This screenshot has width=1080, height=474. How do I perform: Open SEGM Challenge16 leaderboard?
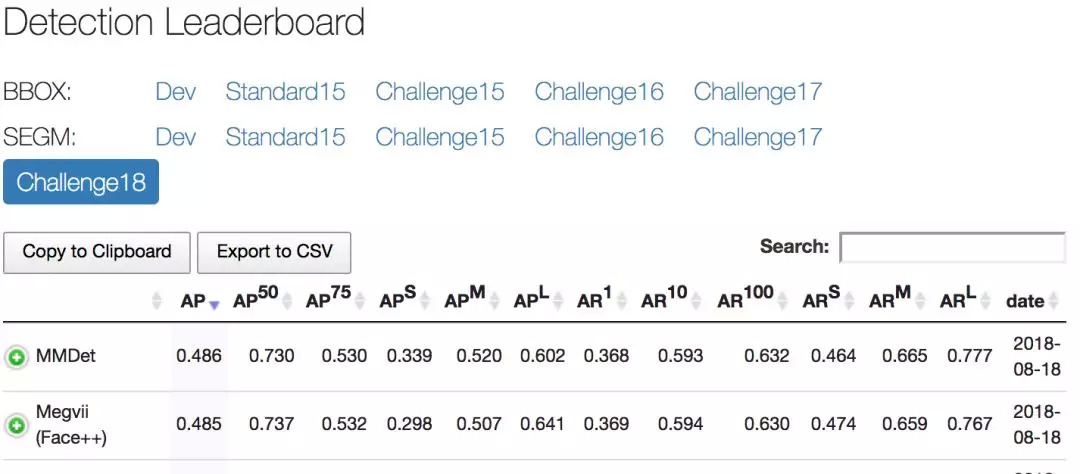point(598,137)
